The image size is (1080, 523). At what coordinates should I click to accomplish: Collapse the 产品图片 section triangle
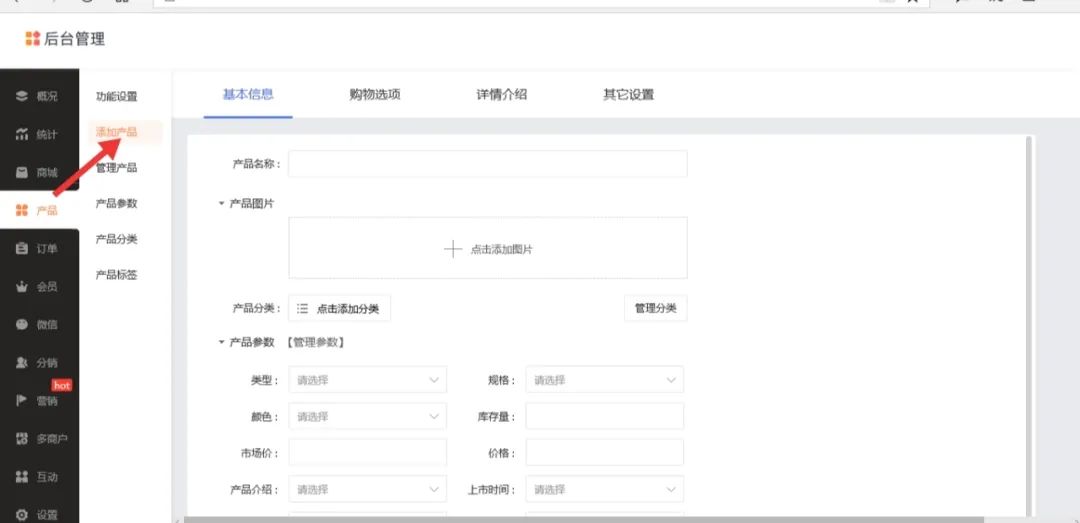(x=221, y=204)
